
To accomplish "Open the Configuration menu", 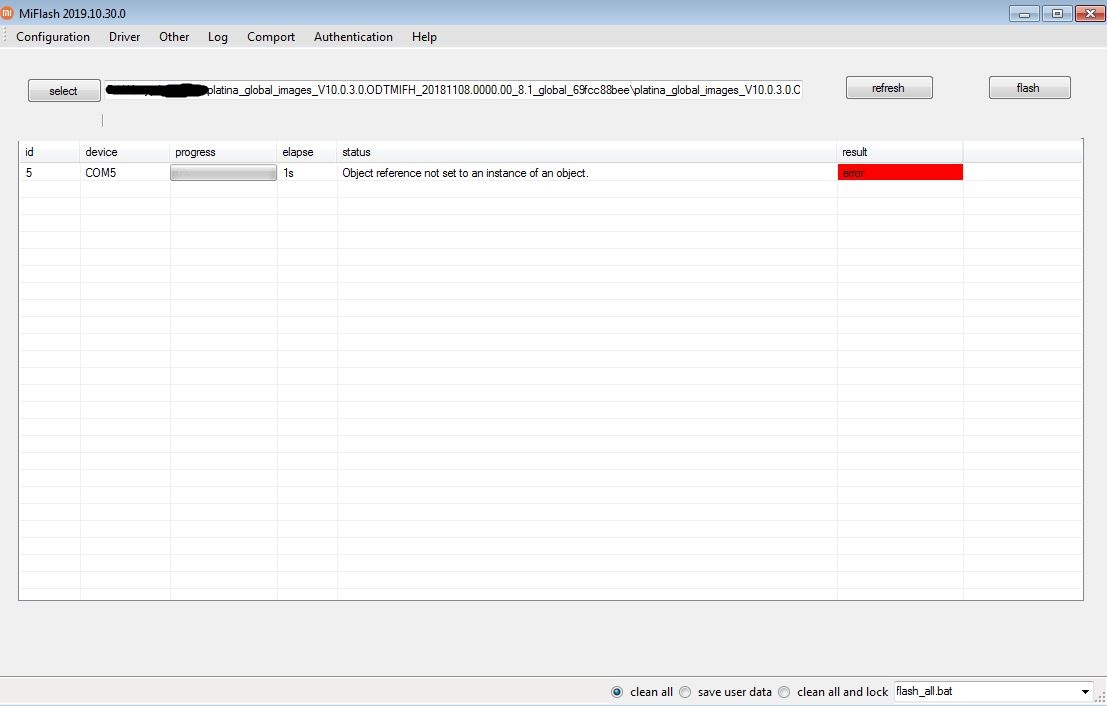I will coord(53,37).
